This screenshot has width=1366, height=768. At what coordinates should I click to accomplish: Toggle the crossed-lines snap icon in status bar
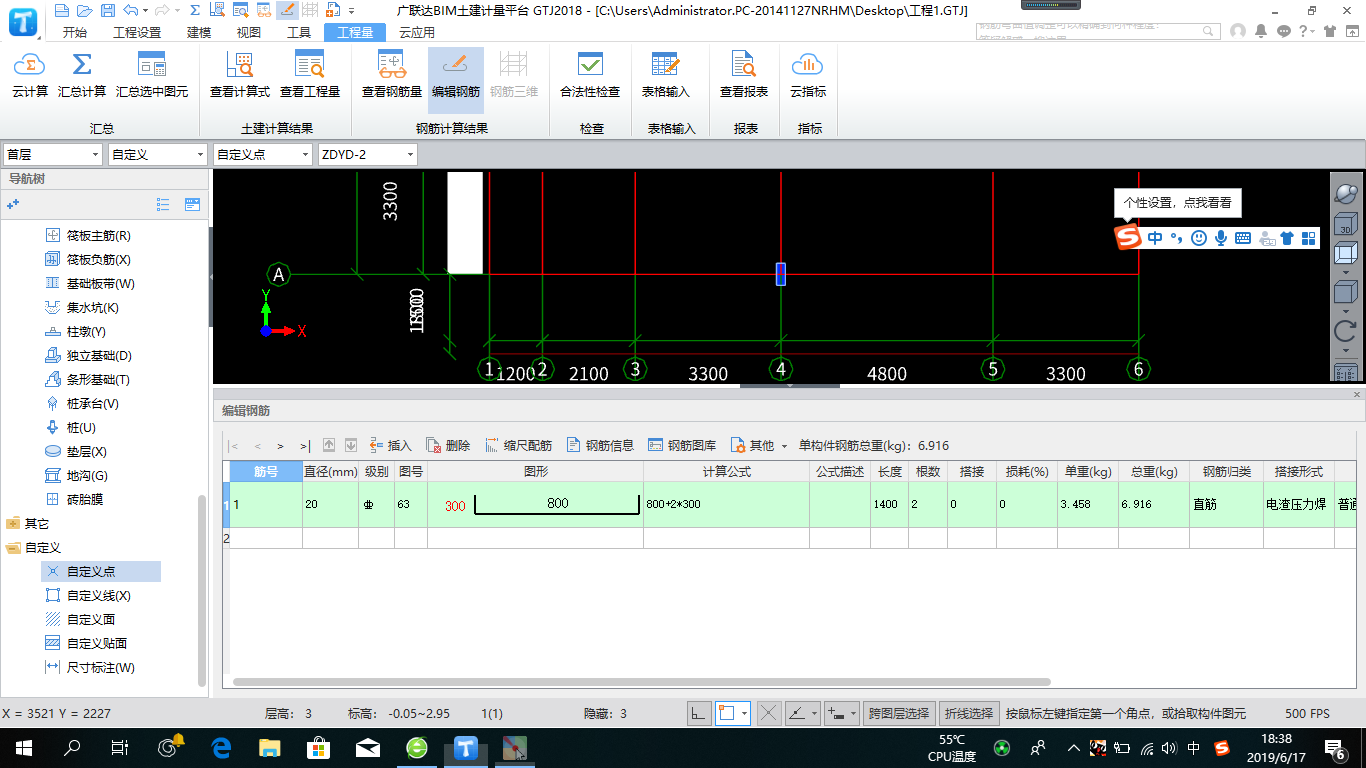click(x=768, y=713)
